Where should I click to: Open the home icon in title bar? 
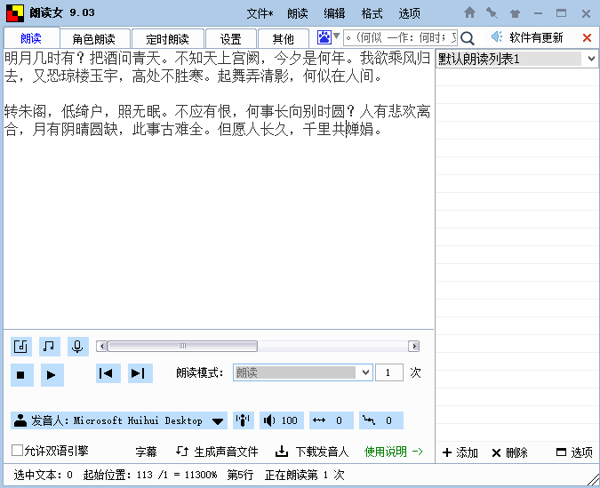[470, 13]
